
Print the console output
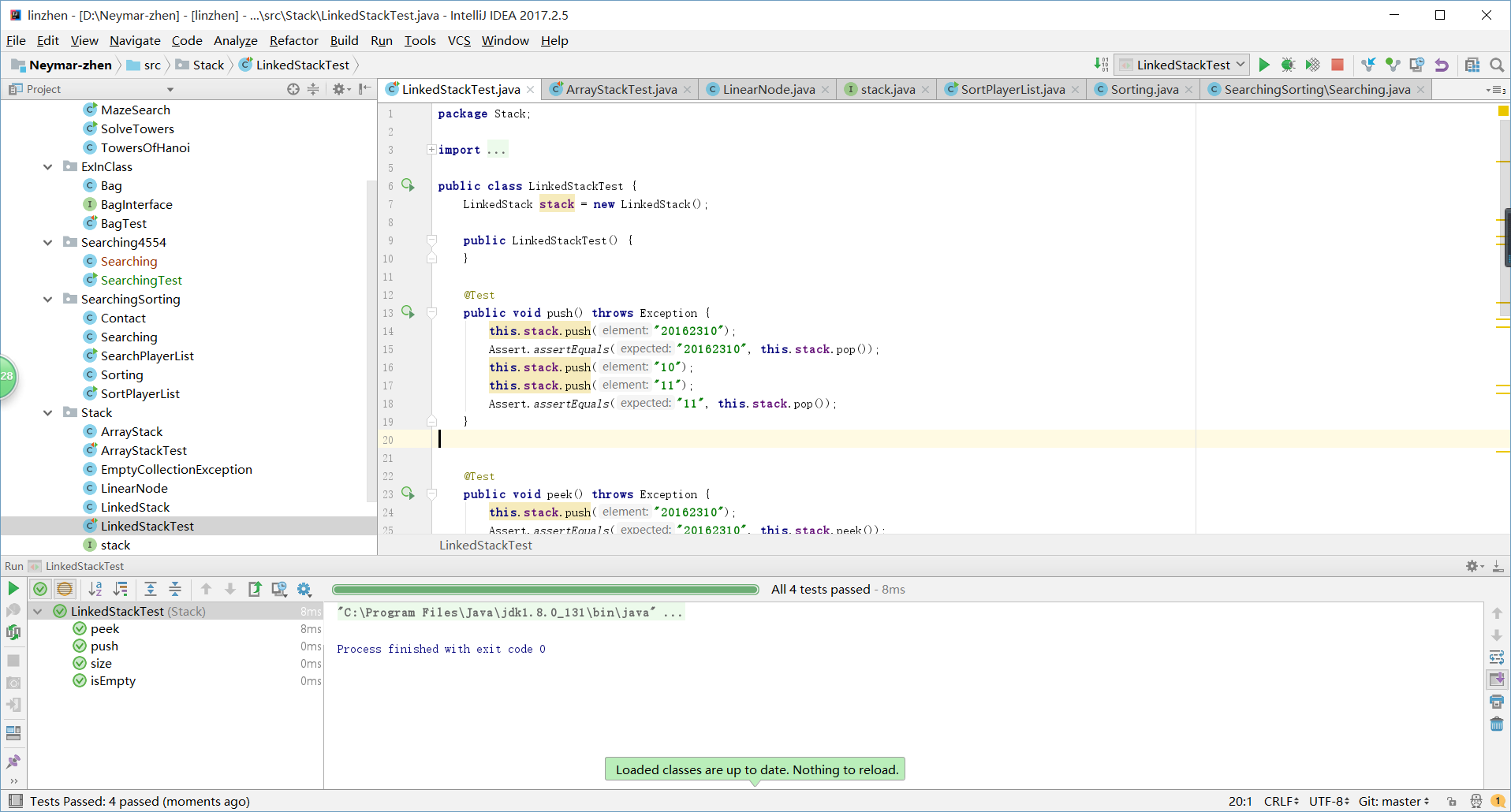click(1497, 701)
